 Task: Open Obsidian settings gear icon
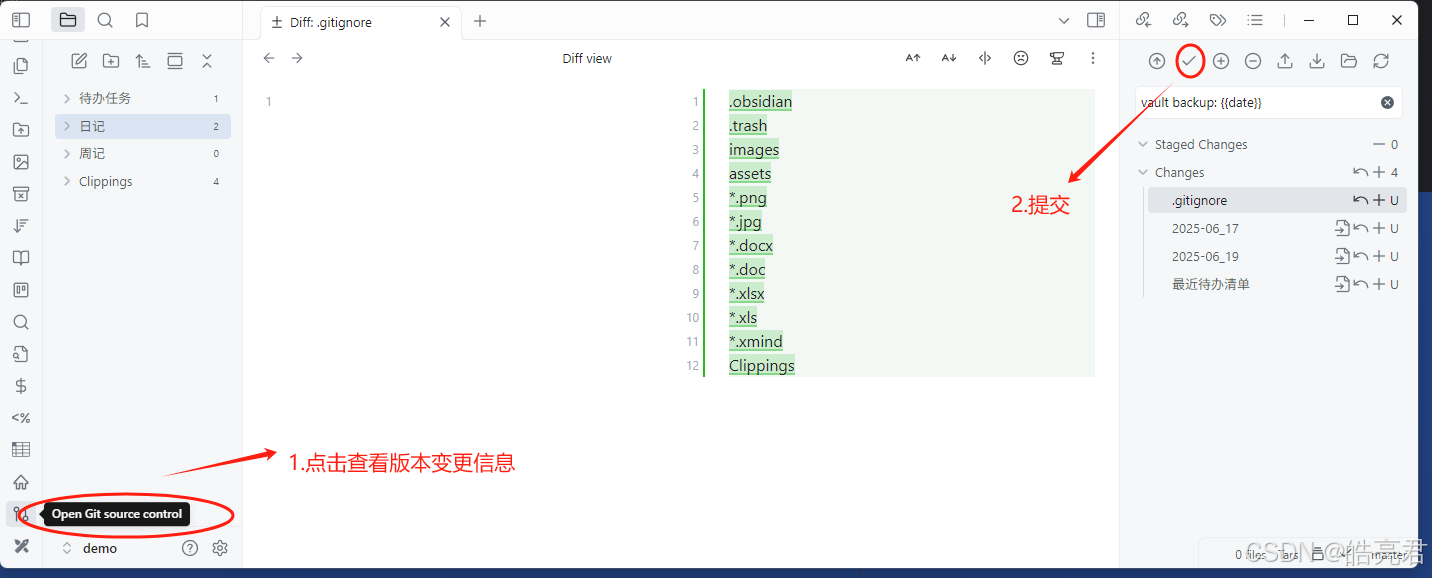pos(220,548)
